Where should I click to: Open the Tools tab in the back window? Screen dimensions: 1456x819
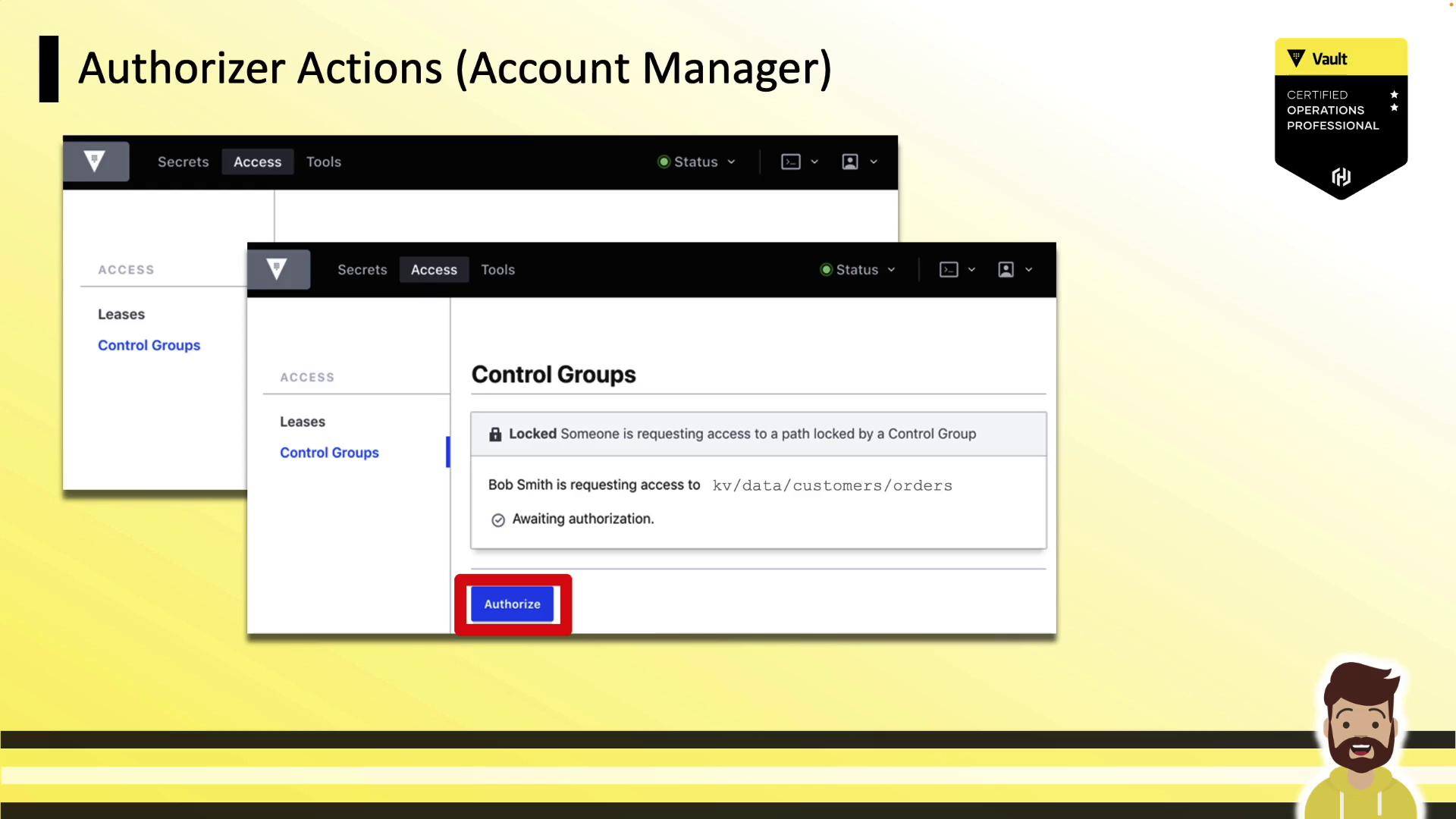324,162
